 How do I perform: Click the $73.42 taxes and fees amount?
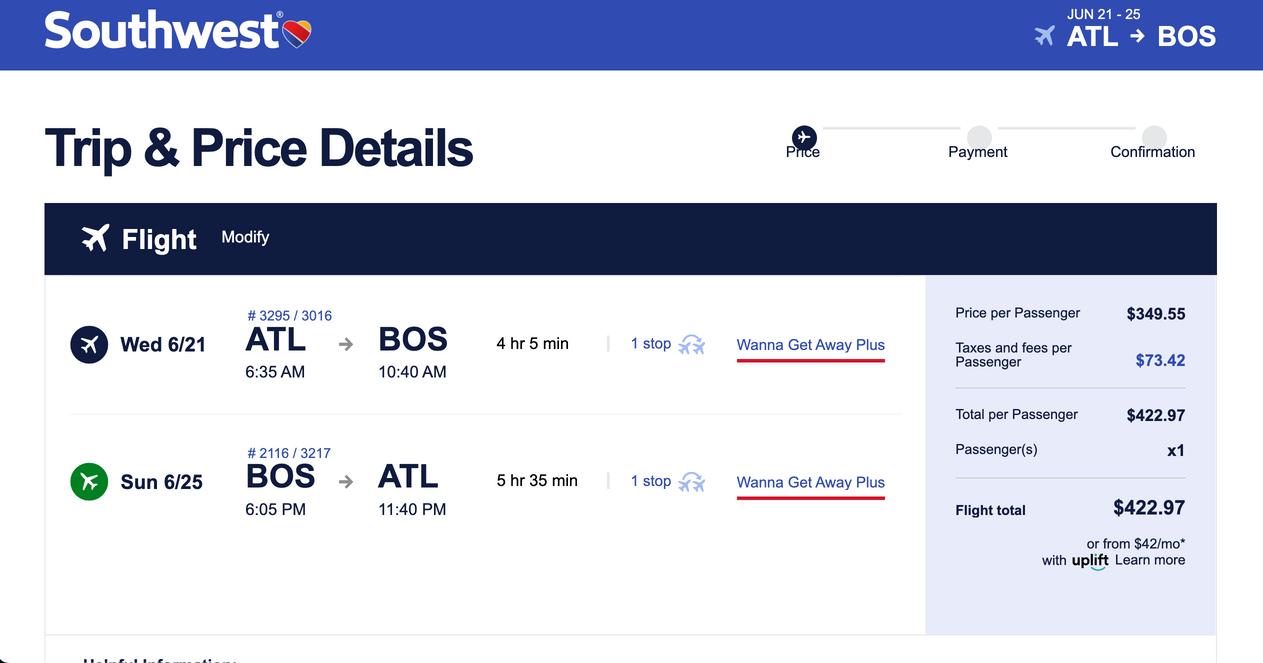tap(1160, 360)
